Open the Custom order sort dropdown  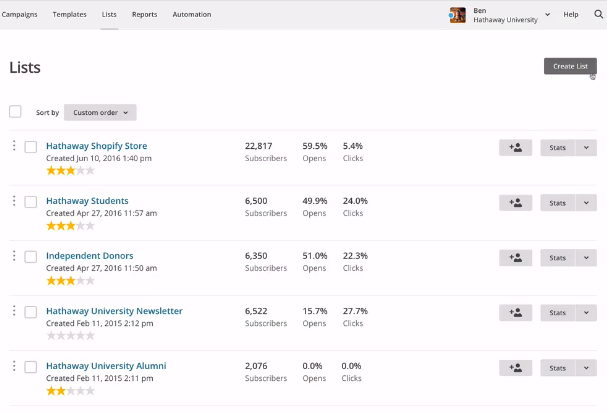coord(100,113)
